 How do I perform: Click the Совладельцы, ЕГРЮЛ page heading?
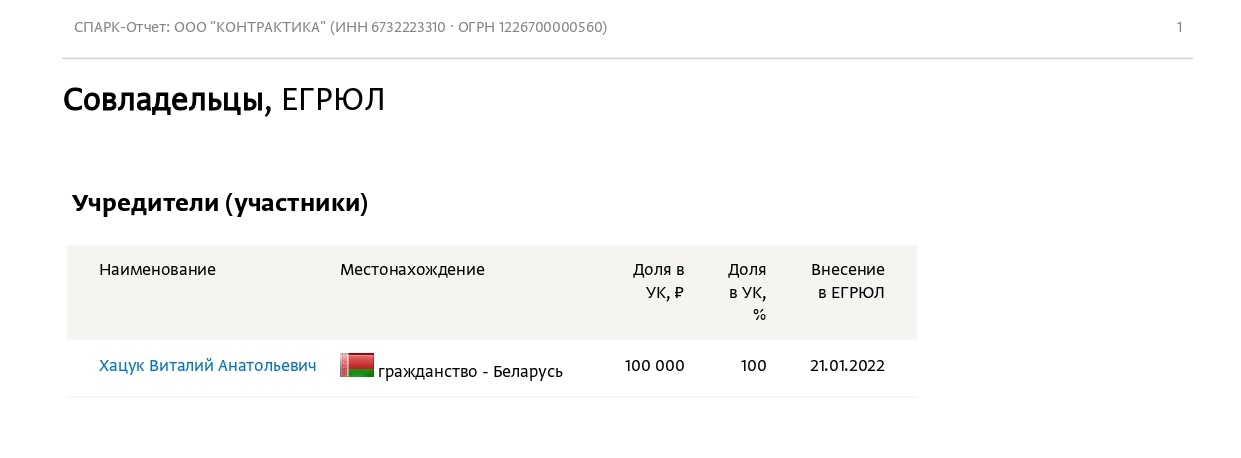pos(224,100)
